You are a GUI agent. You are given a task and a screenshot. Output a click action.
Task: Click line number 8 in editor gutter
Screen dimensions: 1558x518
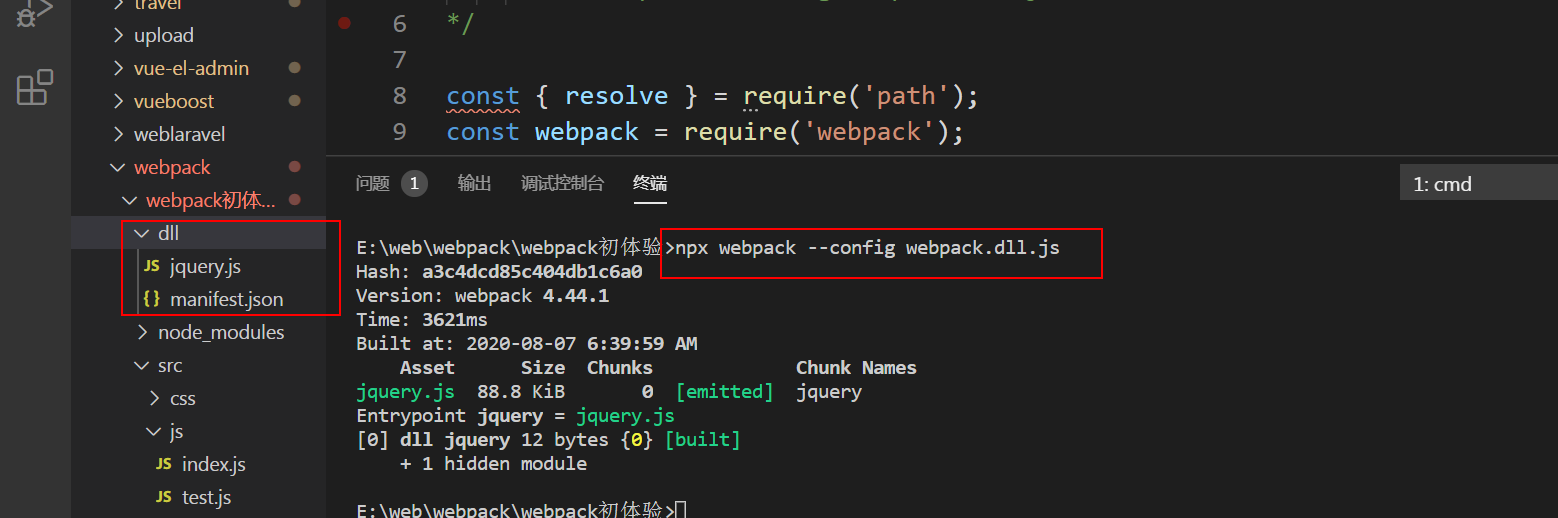(x=400, y=96)
